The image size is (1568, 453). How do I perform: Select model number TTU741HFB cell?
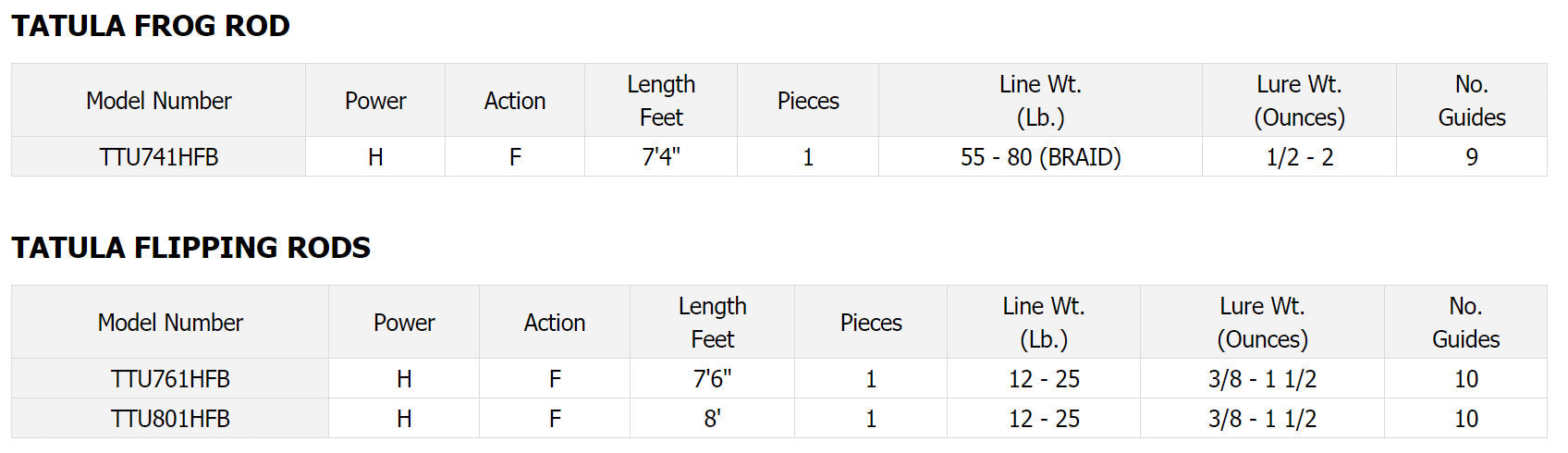159,157
